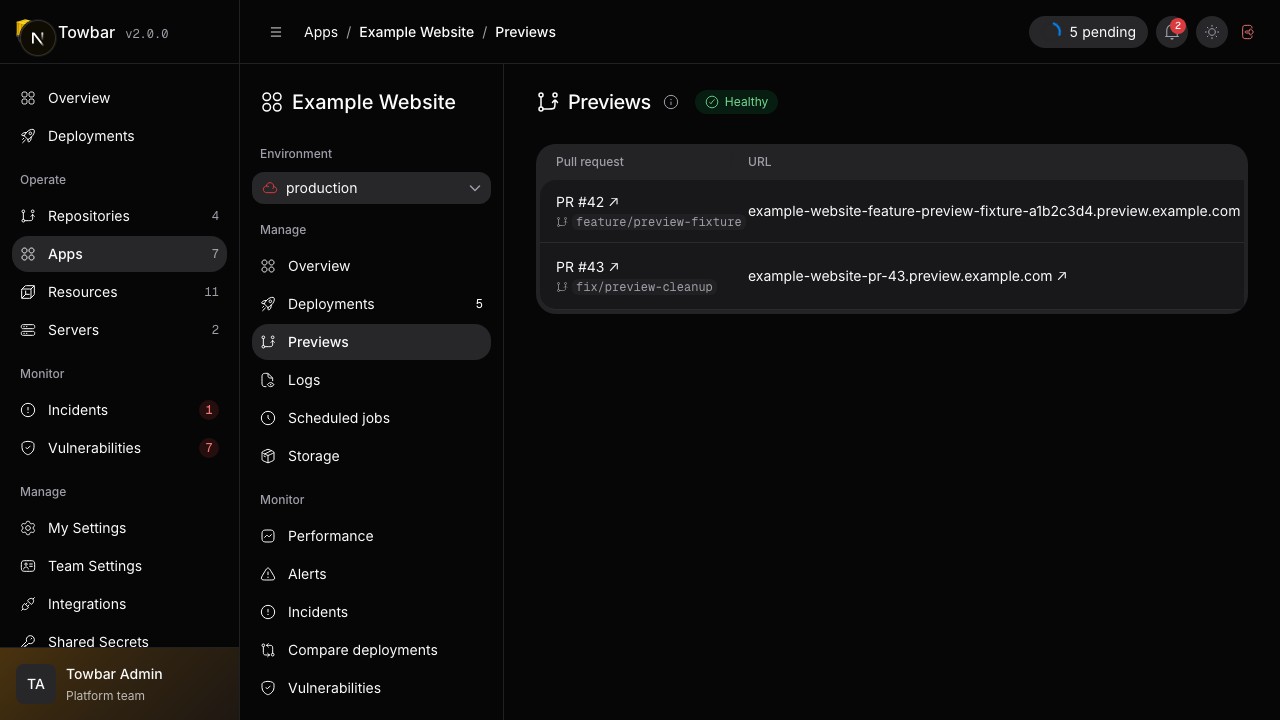Go to Apps breadcrumb
This screenshot has width=1280, height=720.
coord(321,32)
